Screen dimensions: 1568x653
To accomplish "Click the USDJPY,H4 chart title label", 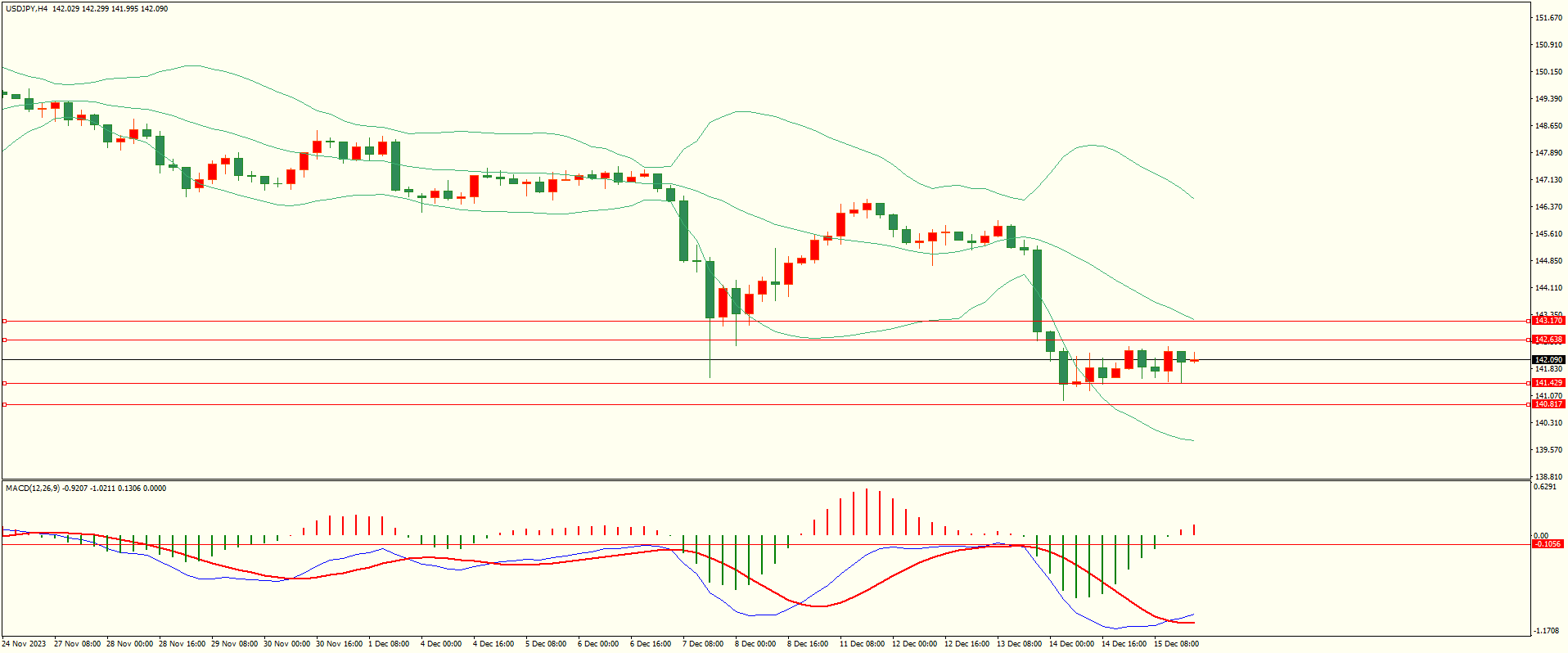I will point(26,9).
